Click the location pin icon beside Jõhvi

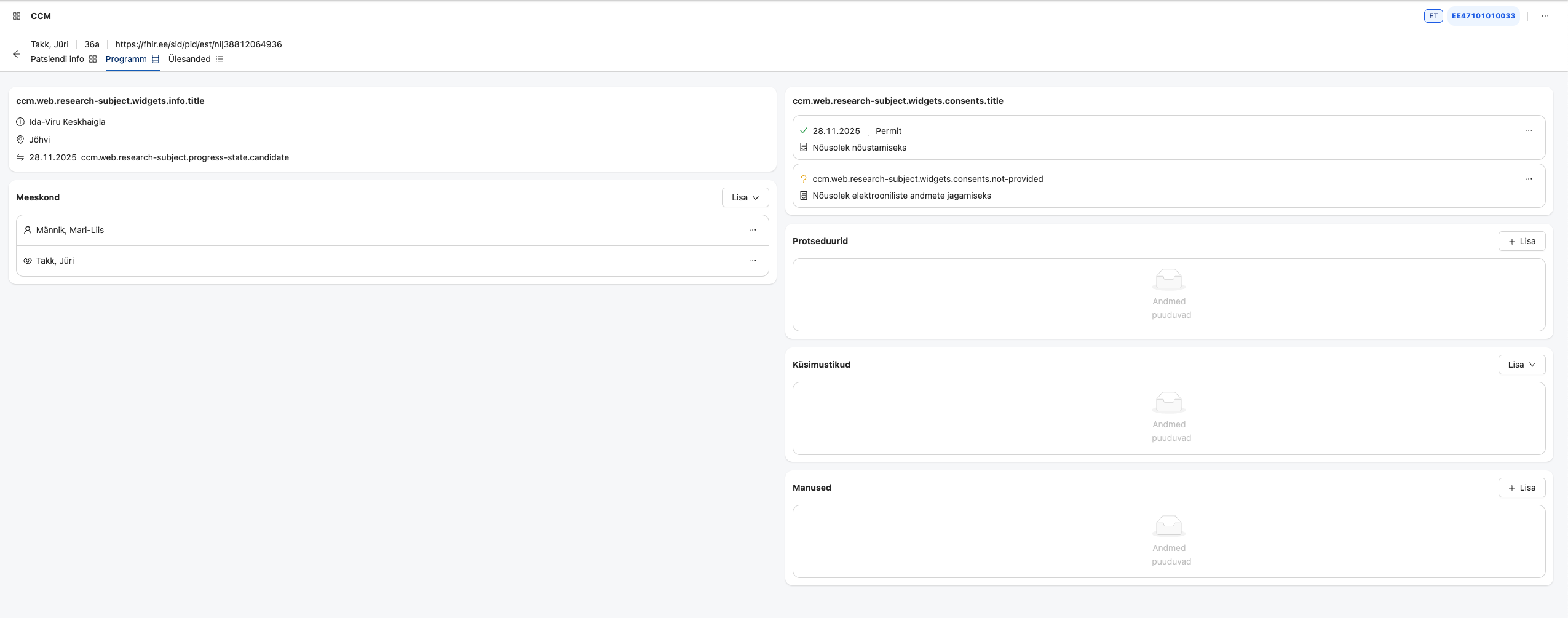click(19, 139)
